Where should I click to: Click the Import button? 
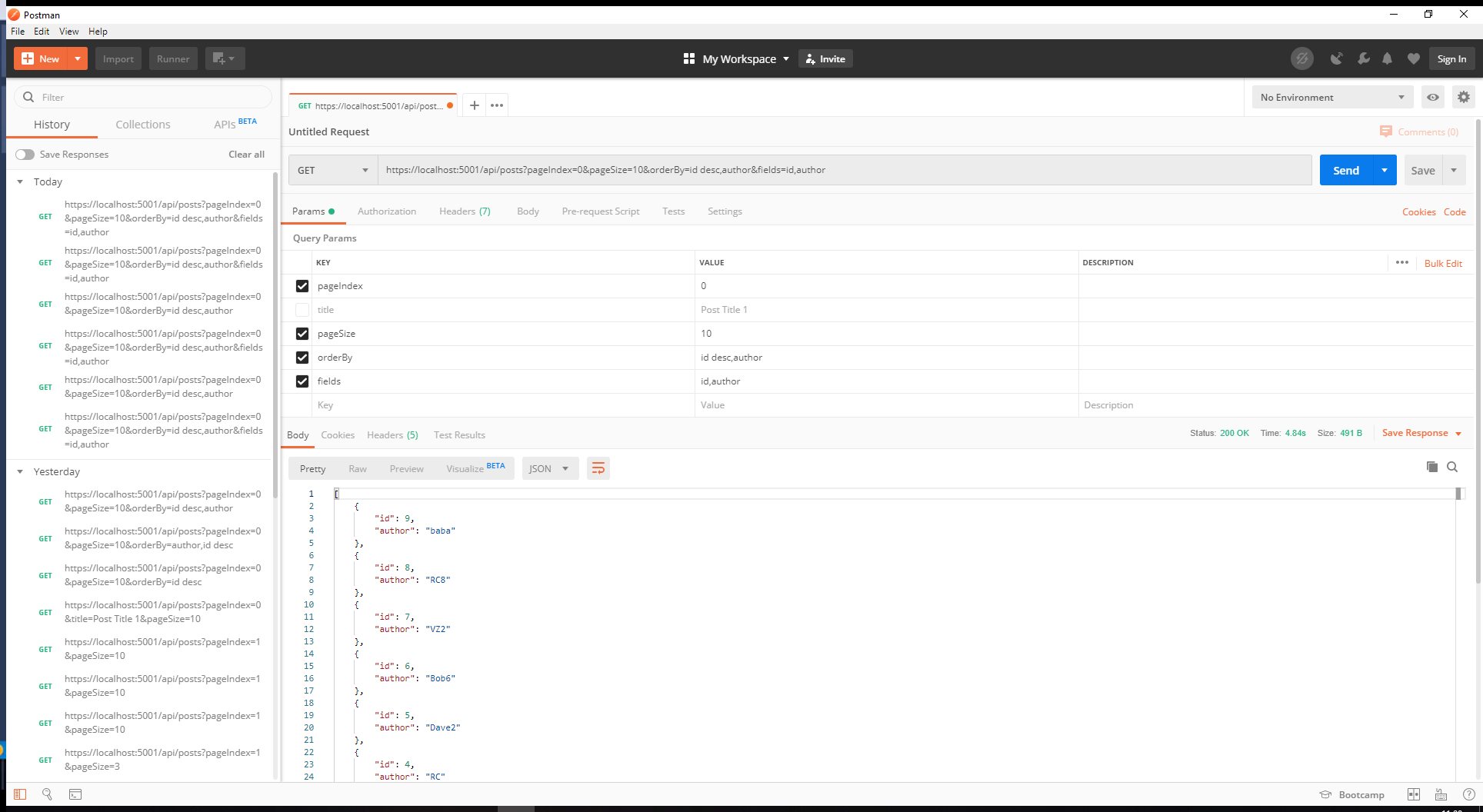tap(118, 58)
